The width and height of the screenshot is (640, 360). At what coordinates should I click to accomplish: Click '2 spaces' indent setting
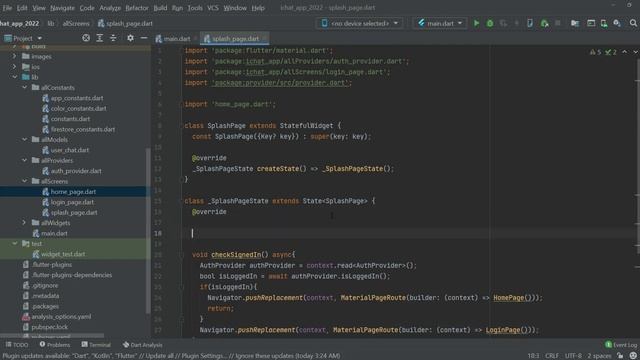[599, 356]
